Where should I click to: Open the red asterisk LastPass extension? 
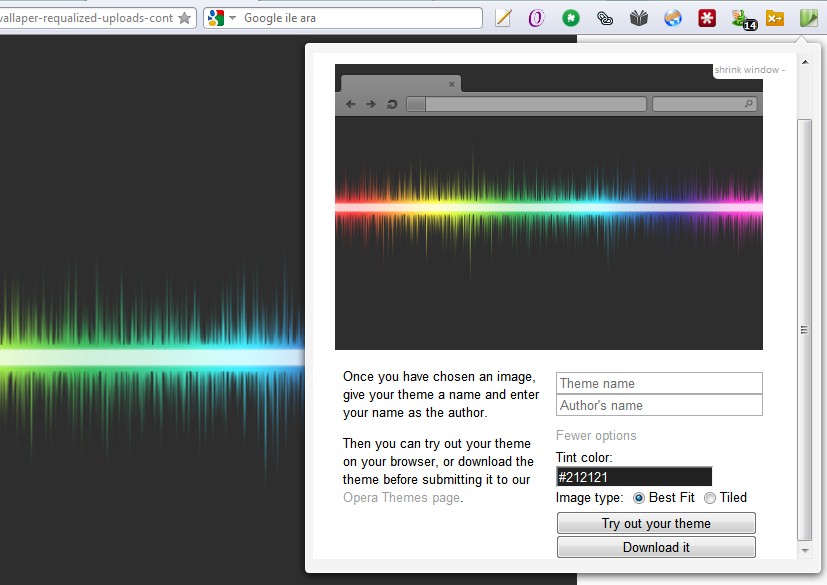707,18
